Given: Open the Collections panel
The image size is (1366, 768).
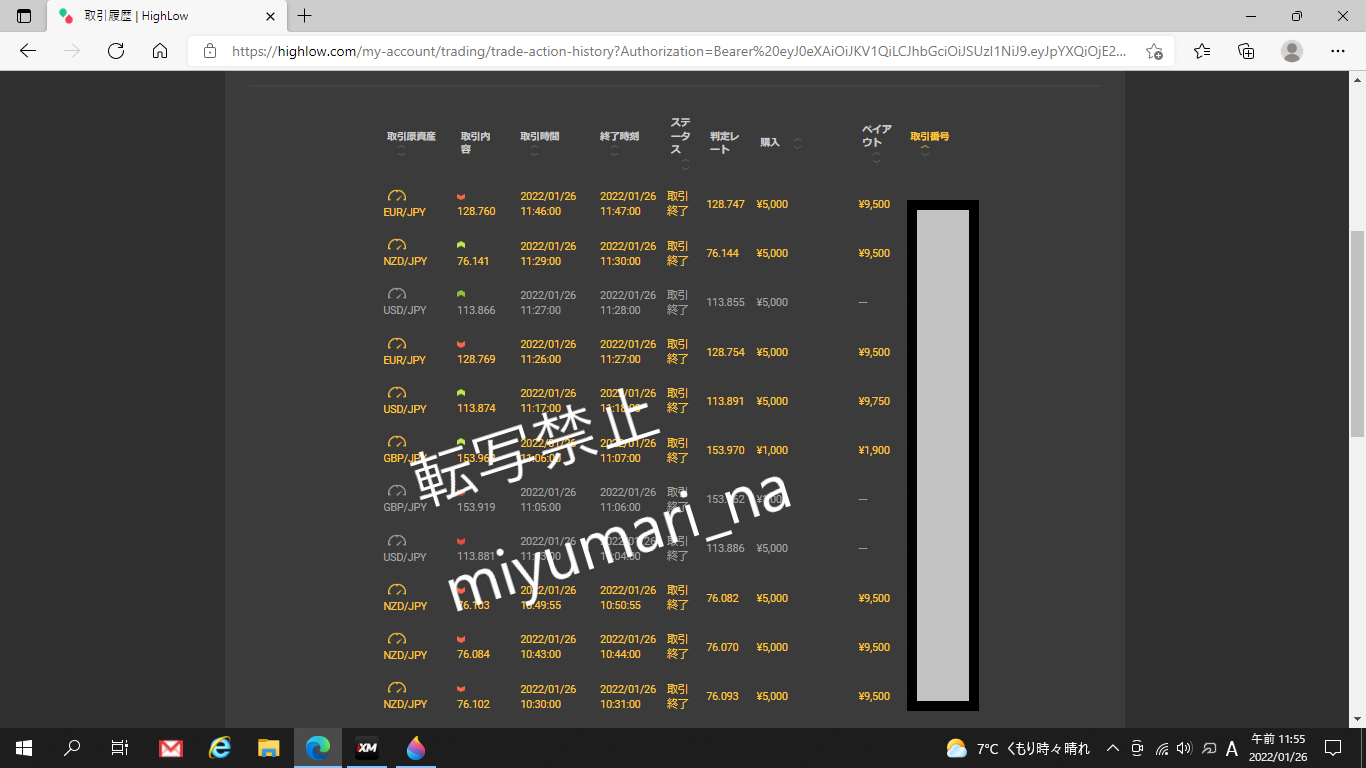Looking at the screenshot, I should point(1246,51).
